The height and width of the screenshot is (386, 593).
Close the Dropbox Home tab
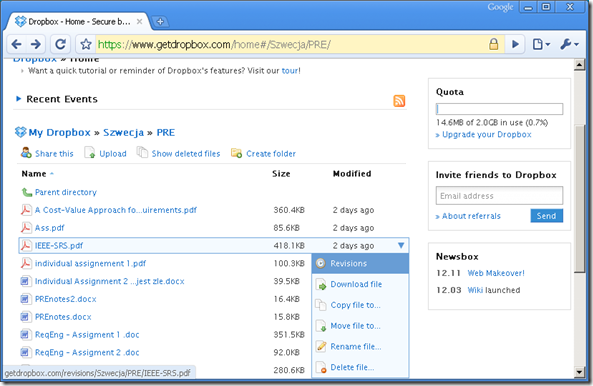[x=139, y=22]
